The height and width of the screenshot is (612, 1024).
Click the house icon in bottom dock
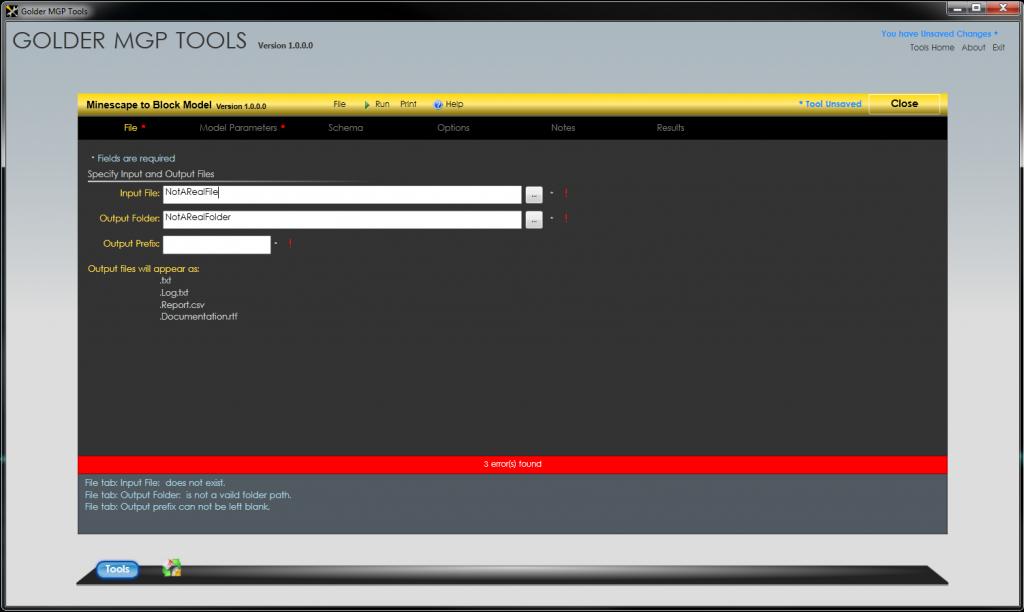[x=172, y=568]
